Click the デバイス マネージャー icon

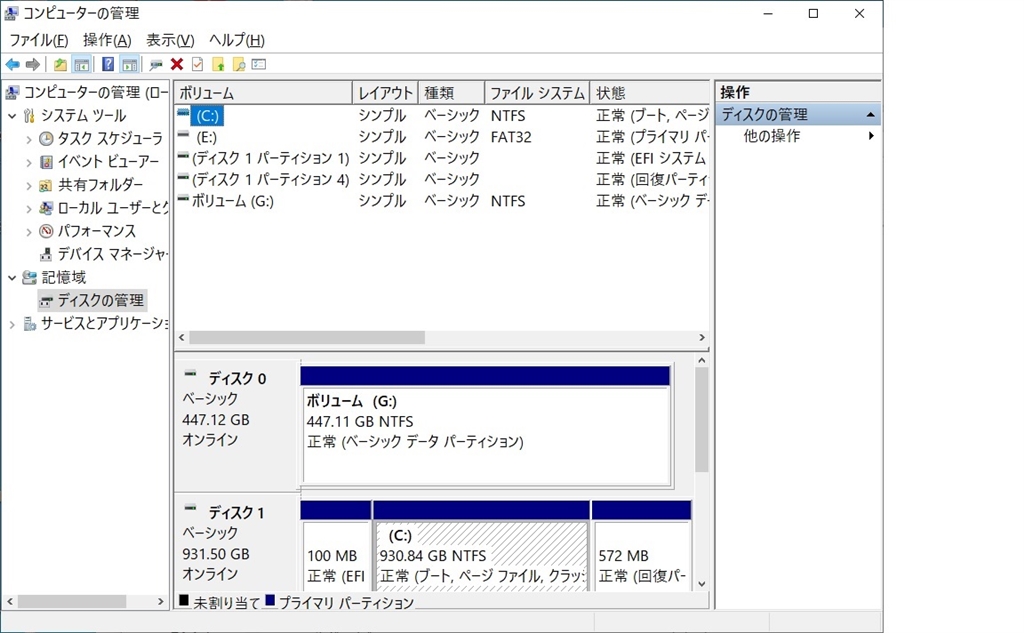pos(46,254)
